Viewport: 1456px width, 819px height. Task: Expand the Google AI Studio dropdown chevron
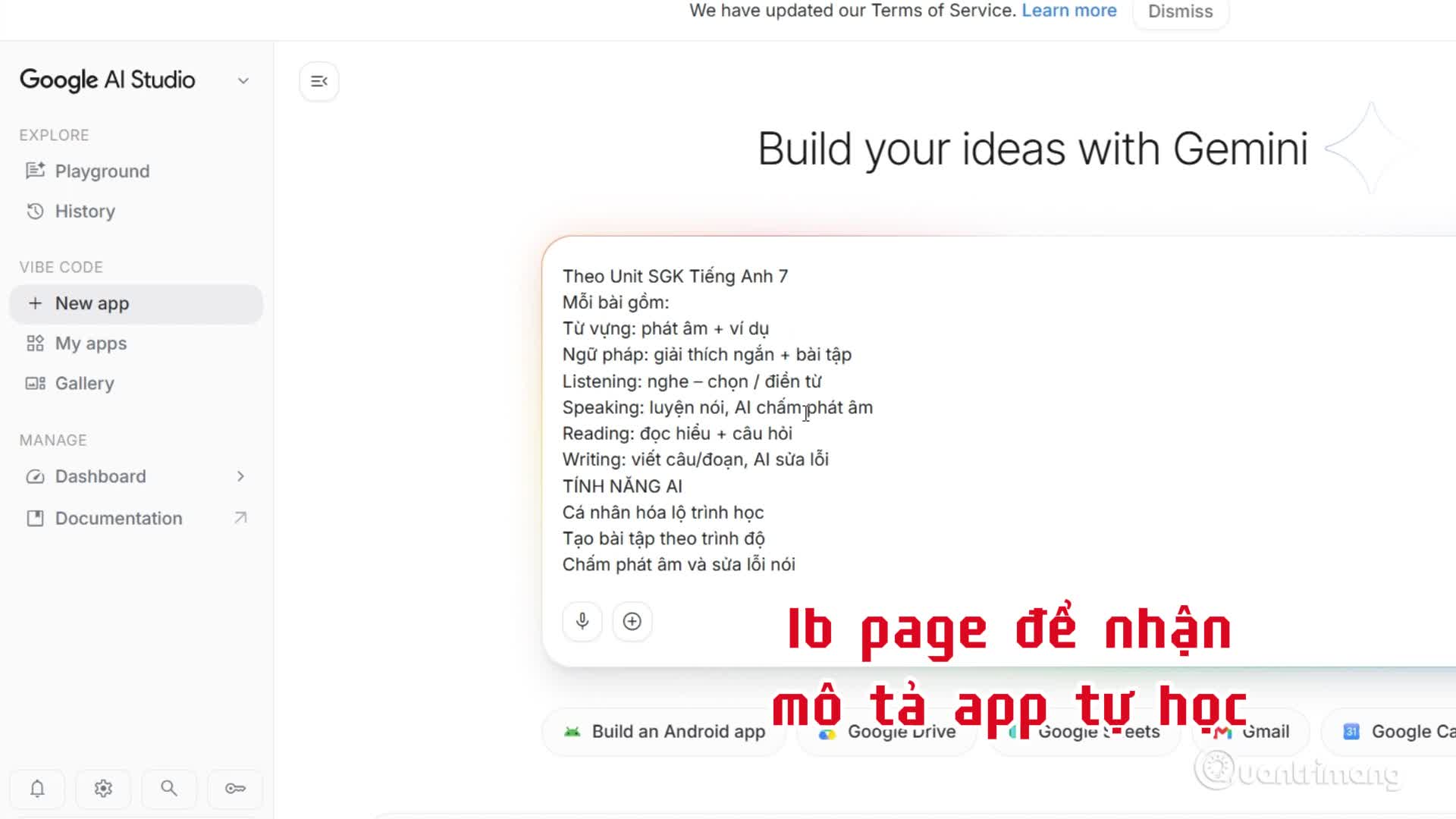(243, 80)
